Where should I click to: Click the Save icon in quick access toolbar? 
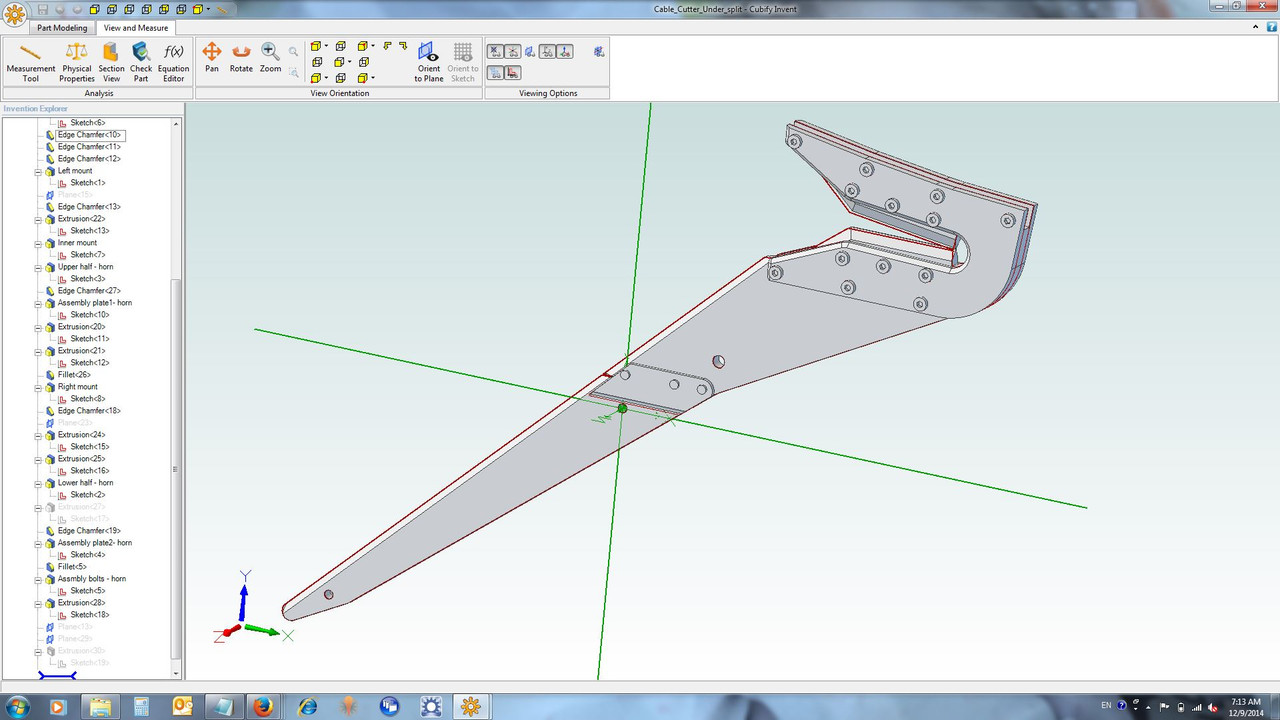[42, 9]
